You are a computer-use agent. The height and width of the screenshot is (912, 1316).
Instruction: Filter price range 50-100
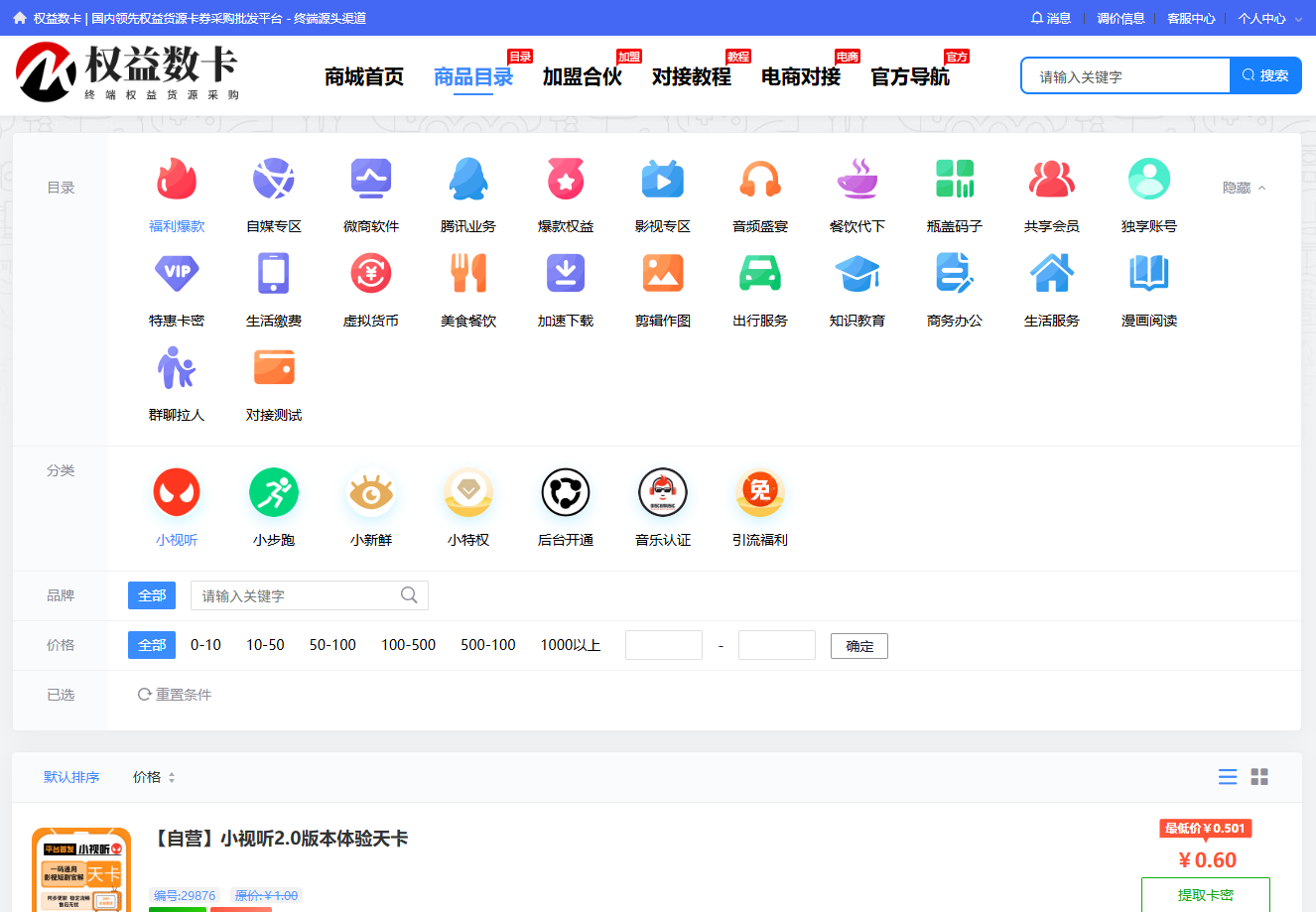[332, 645]
